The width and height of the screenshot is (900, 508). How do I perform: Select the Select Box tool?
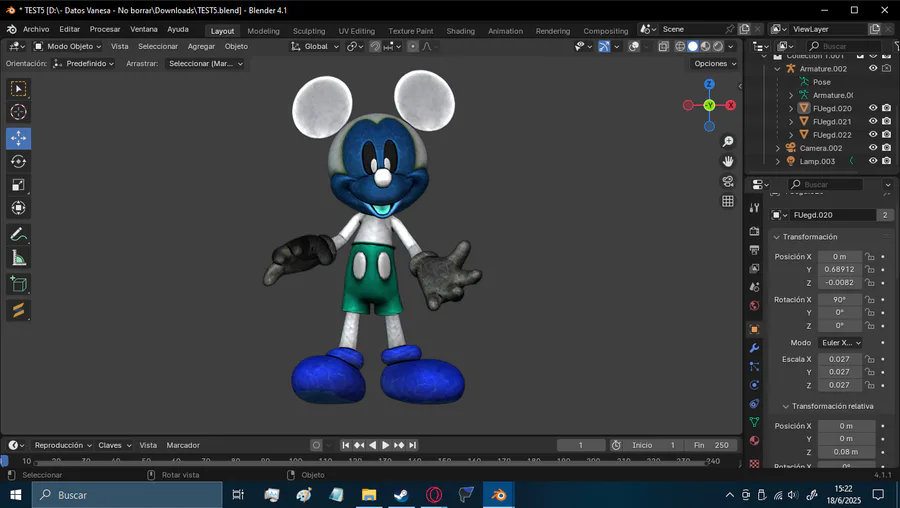(18, 89)
